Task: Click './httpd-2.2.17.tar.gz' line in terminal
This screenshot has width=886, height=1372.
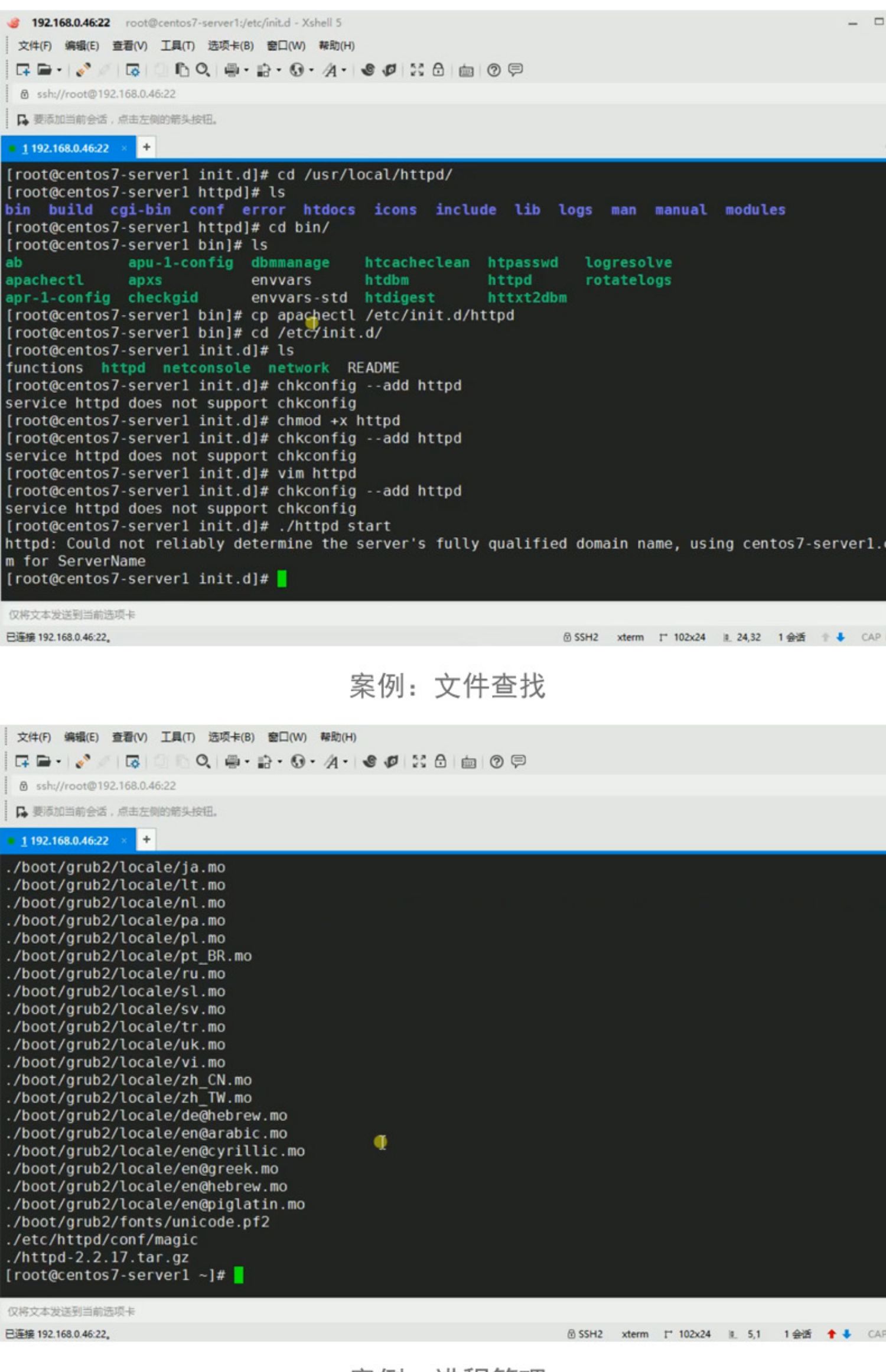Action: 97,1257
